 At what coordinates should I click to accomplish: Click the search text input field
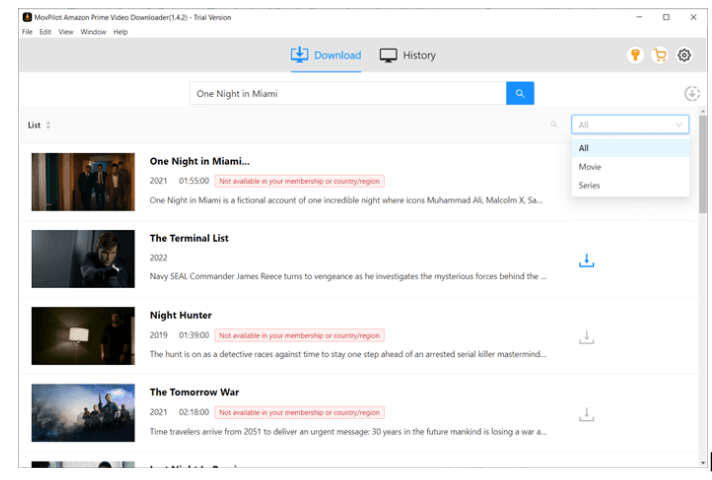pos(347,93)
